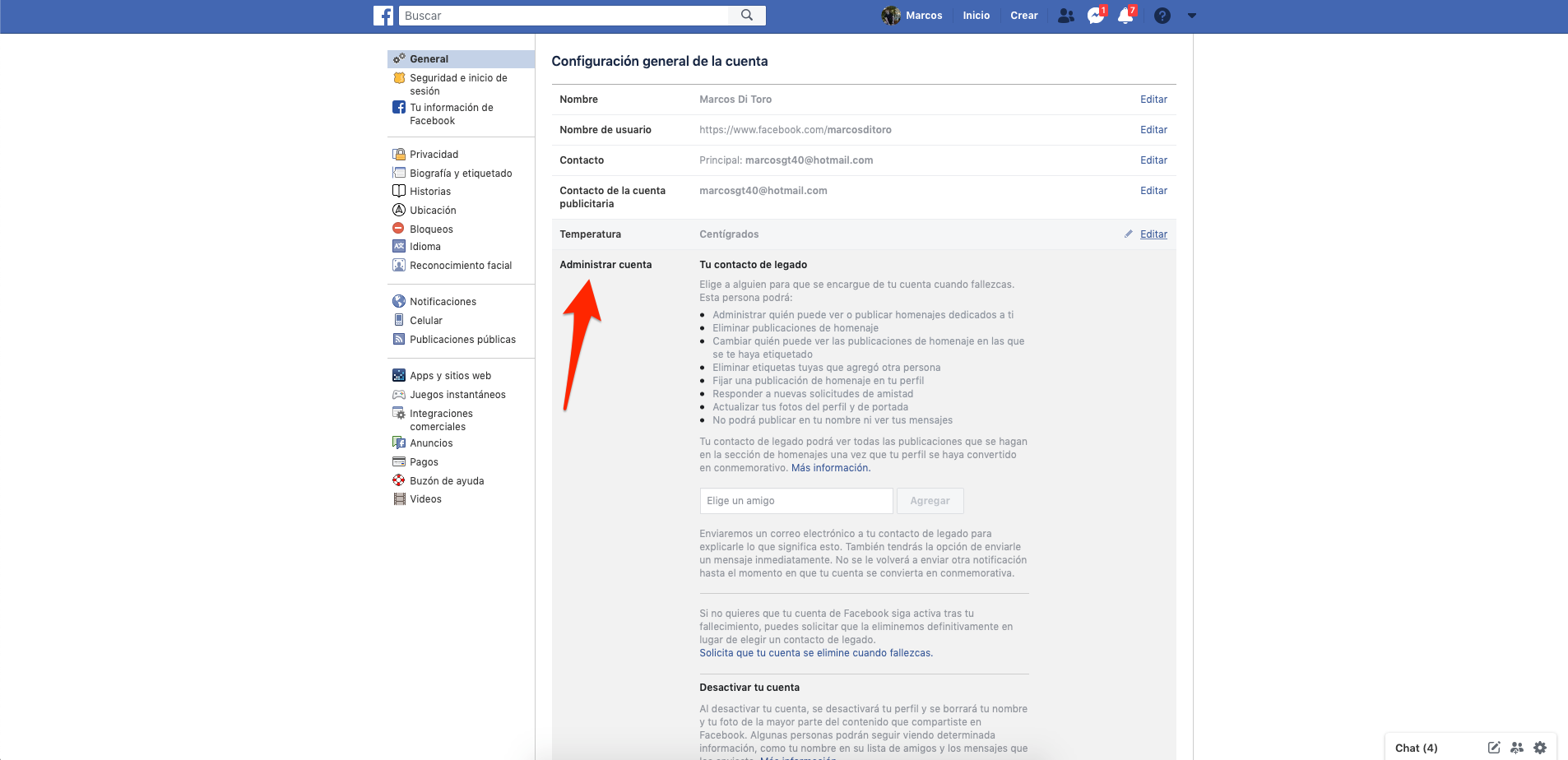Edit the Temperatura setting
1568x760 pixels.
[x=1153, y=234]
